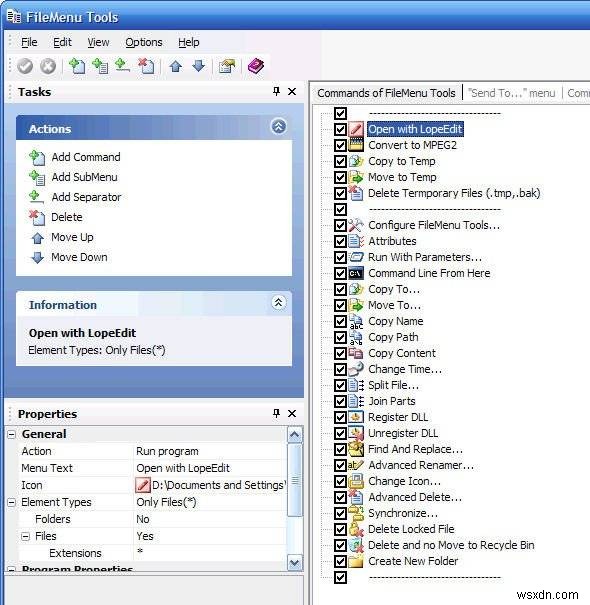The image size is (590, 605).
Task: Click the Convert to MPEG2 film icon
Action: pyautogui.click(x=356, y=145)
